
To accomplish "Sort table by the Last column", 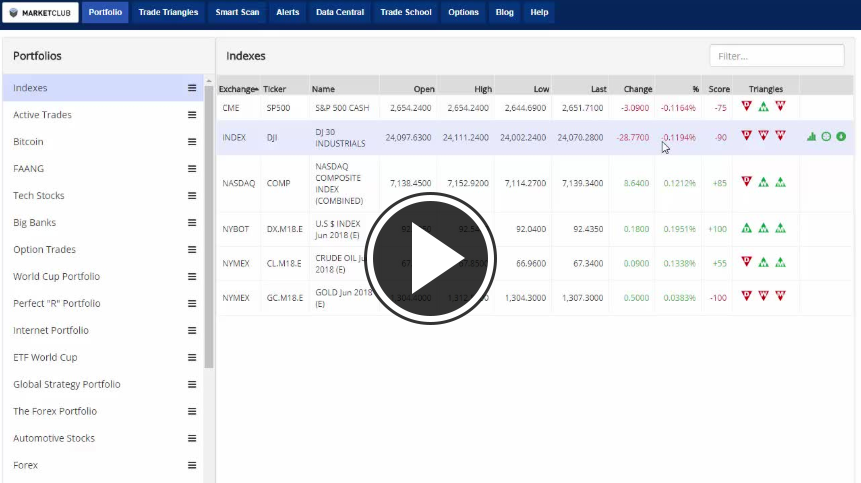I will click(599, 89).
